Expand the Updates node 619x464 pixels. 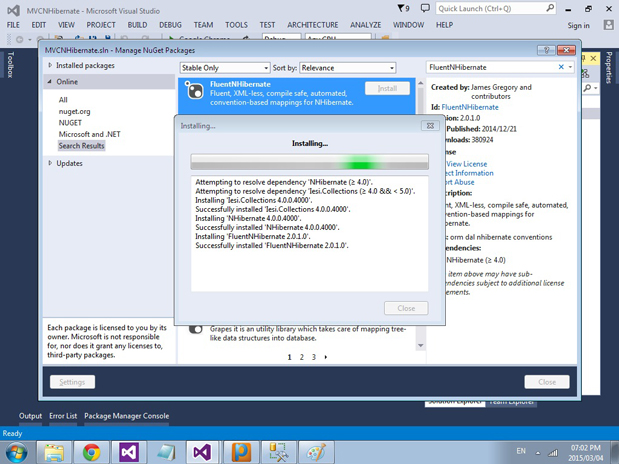[50, 163]
